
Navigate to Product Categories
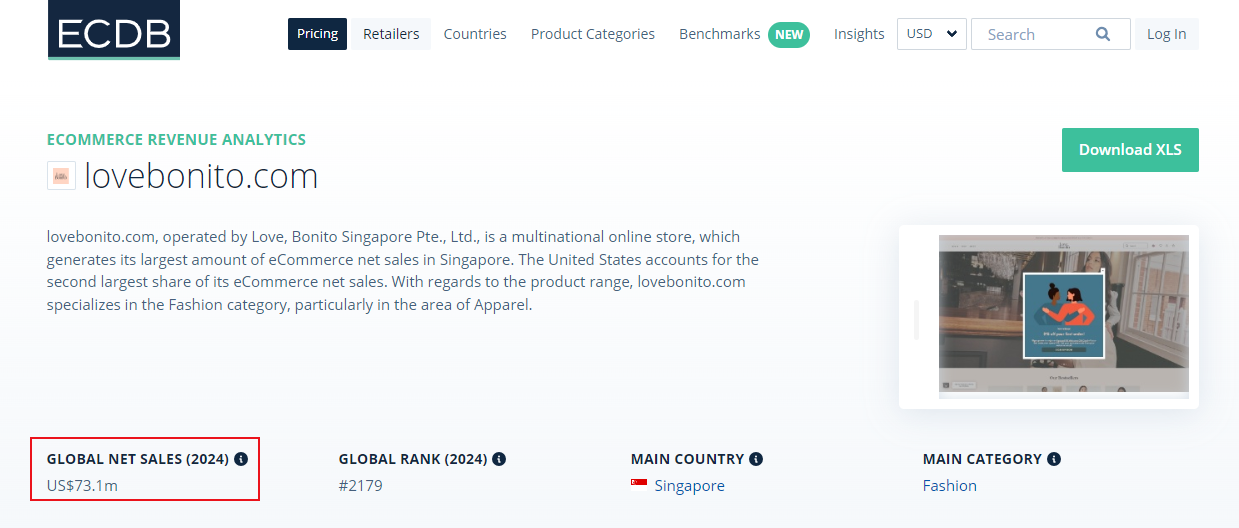click(593, 34)
